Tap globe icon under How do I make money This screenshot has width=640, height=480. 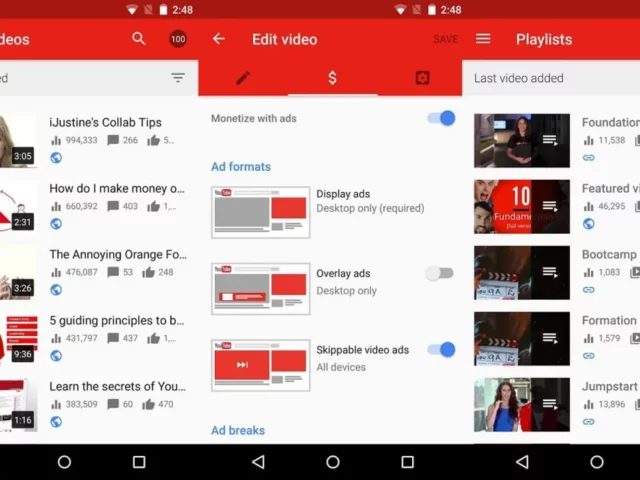coord(56,224)
